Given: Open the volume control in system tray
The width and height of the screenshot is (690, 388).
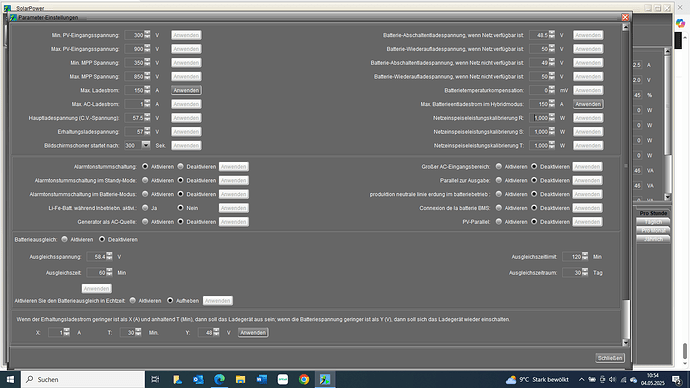Looking at the screenshot, I should pos(612,379).
